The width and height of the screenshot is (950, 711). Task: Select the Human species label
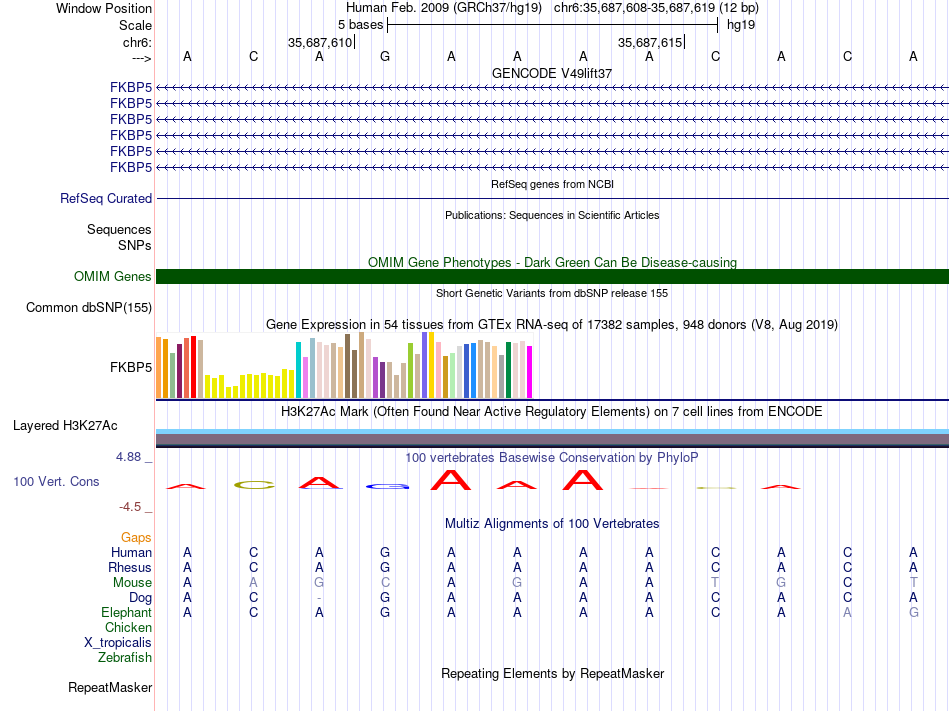click(x=131, y=552)
